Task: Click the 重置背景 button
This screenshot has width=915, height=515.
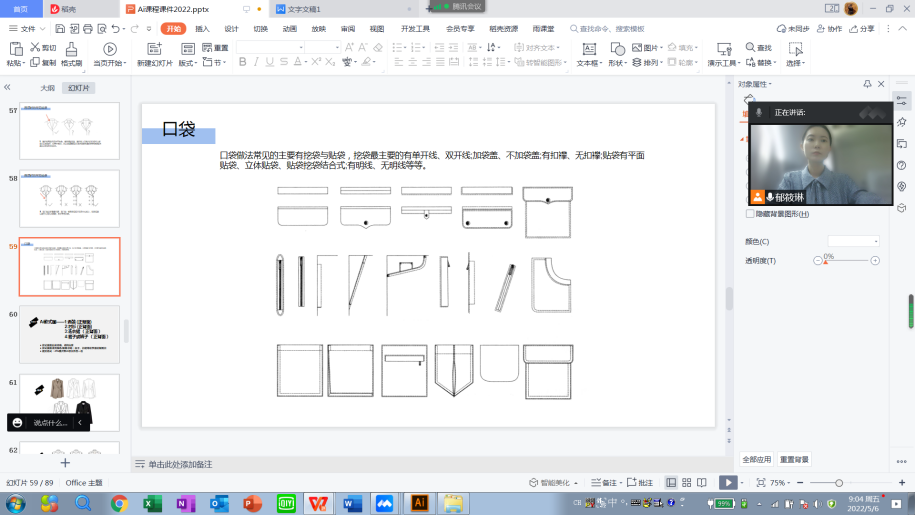Action: [x=795, y=459]
